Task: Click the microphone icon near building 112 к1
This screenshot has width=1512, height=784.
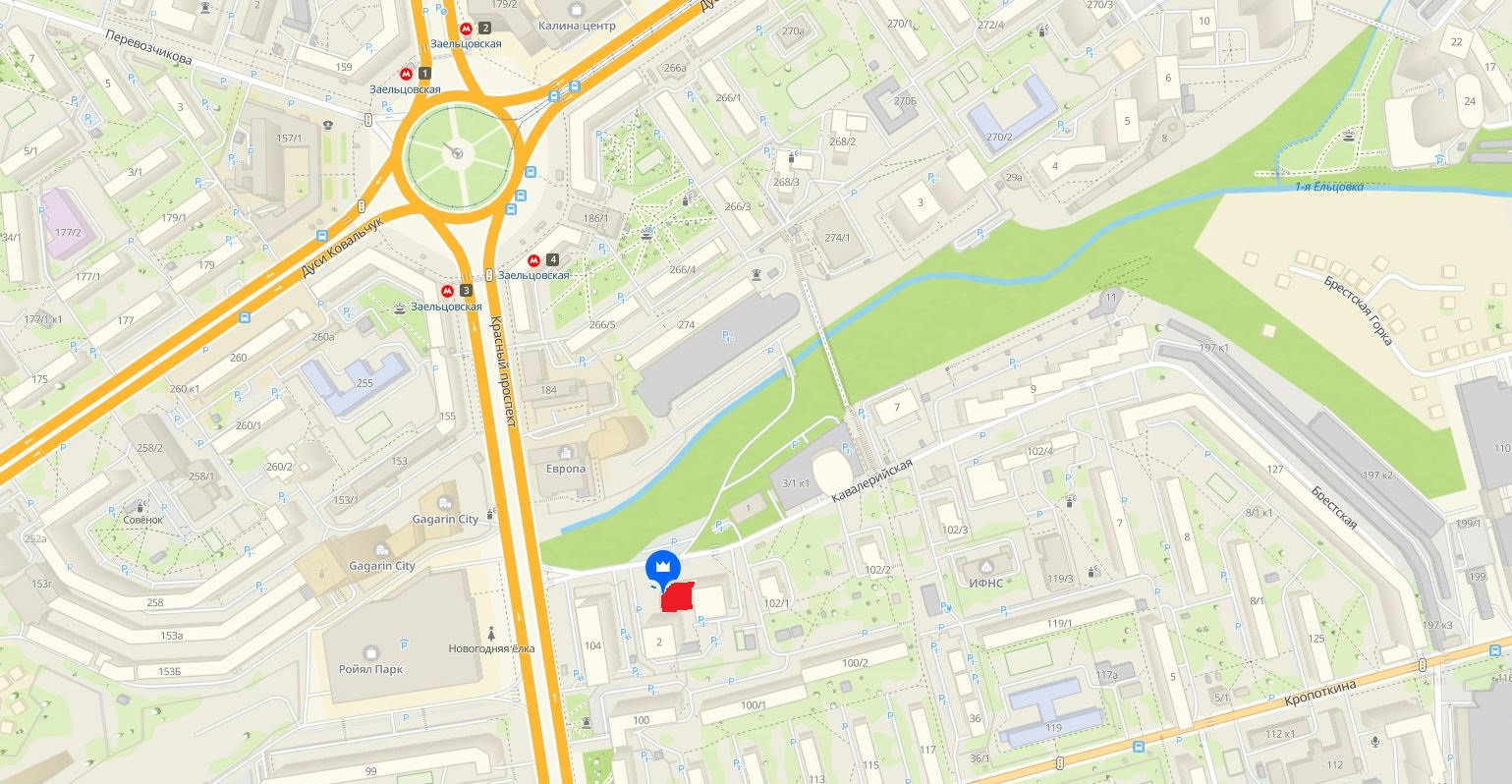Action: point(1375,742)
